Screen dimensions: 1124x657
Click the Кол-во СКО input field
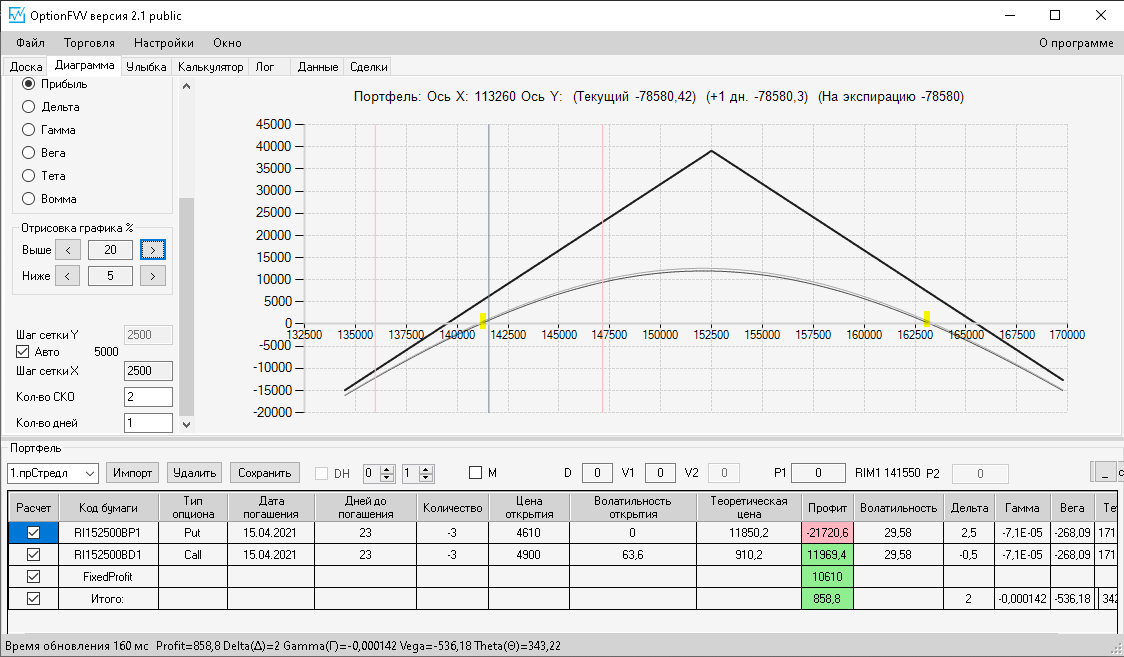click(147, 397)
